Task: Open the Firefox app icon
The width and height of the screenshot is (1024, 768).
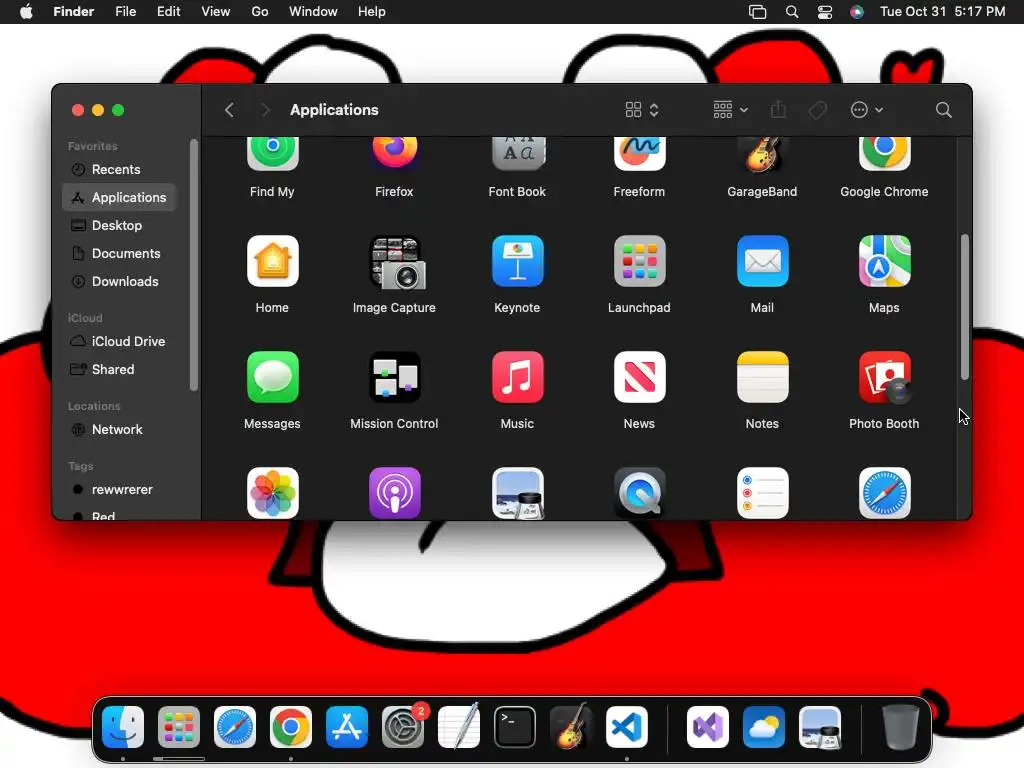Action: [394, 154]
